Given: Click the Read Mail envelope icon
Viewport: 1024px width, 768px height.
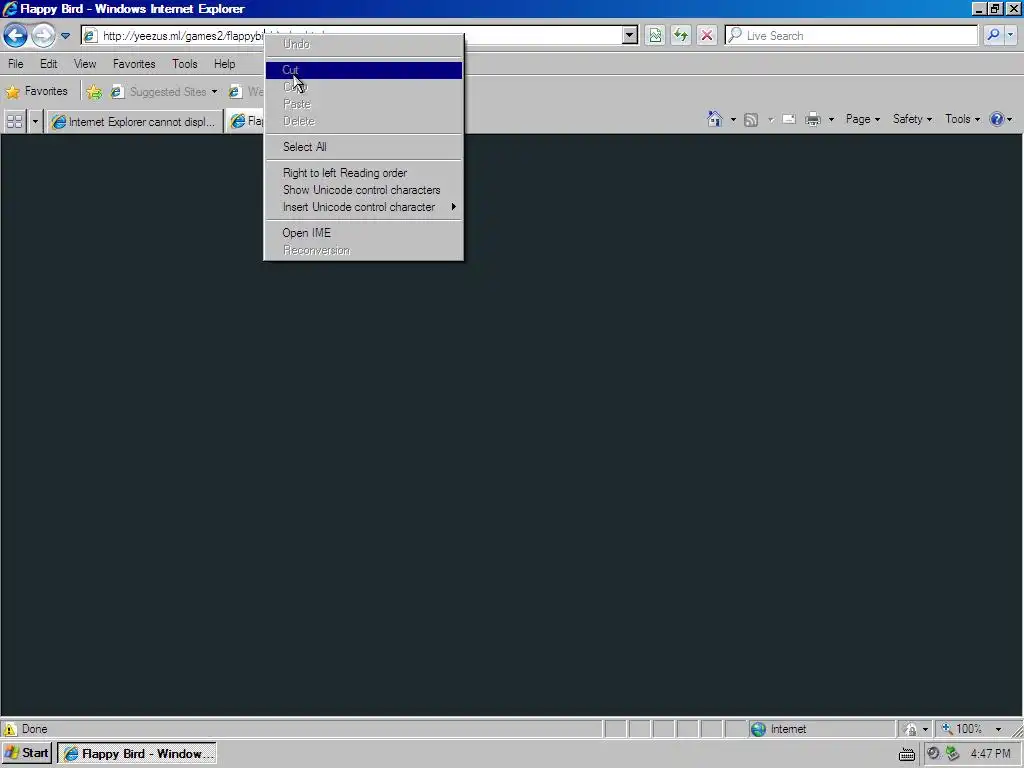Looking at the screenshot, I should pos(789,120).
